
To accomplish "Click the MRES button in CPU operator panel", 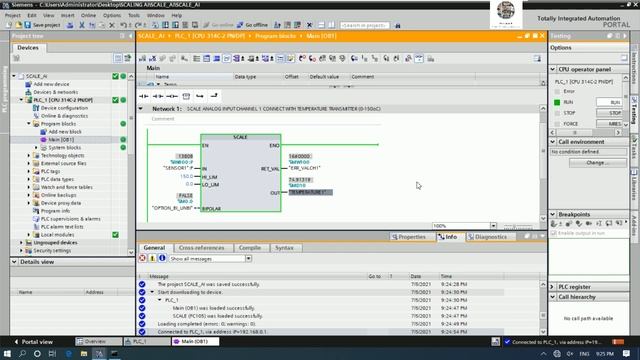I will 609,124.
